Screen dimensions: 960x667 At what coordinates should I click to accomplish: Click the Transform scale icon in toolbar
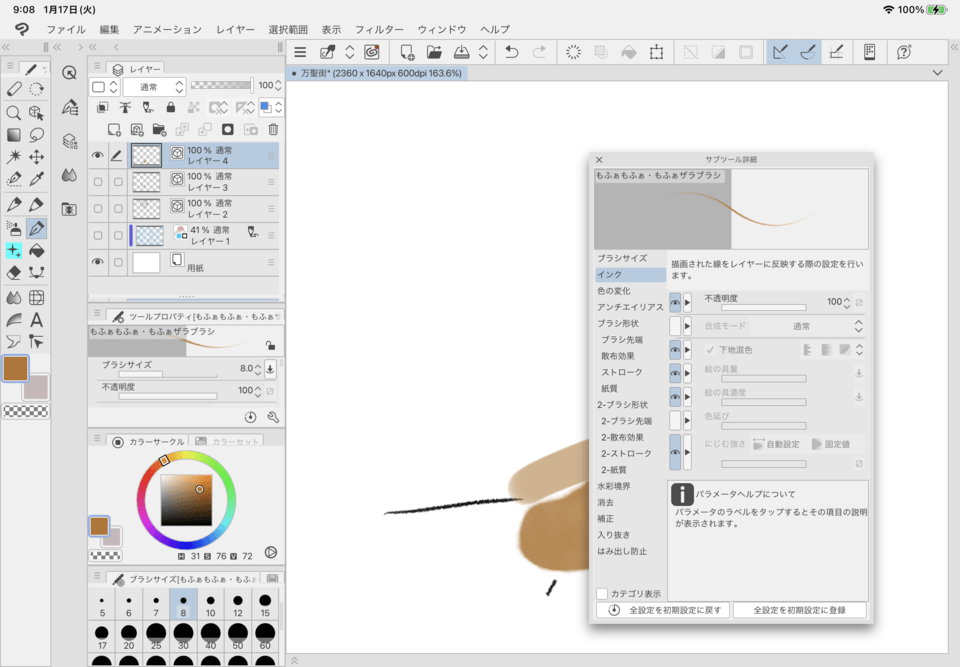point(656,52)
